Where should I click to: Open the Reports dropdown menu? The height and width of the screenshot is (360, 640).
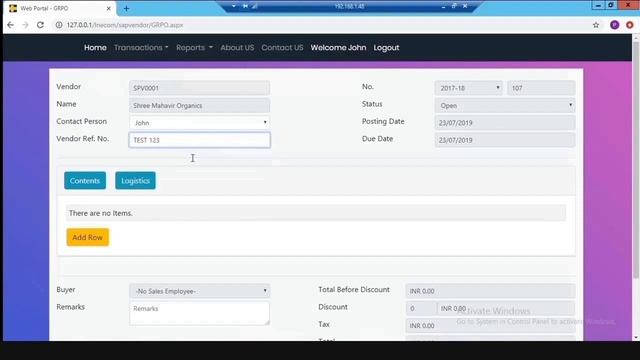click(194, 47)
